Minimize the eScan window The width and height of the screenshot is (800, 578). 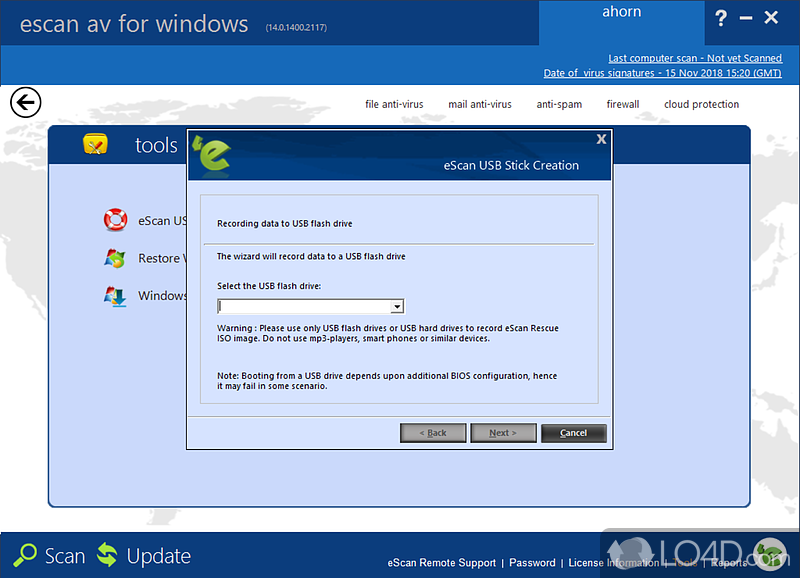(745, 18)
